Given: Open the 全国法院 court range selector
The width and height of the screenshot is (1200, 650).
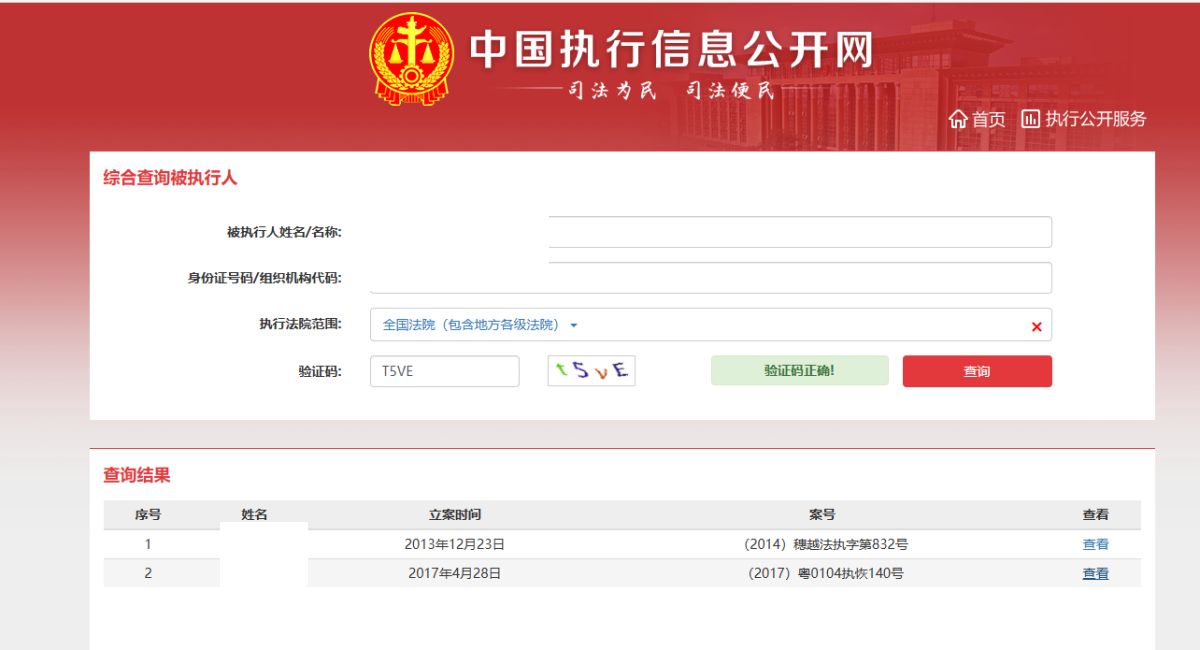Looking at the screenshot, I should (470, 325).
